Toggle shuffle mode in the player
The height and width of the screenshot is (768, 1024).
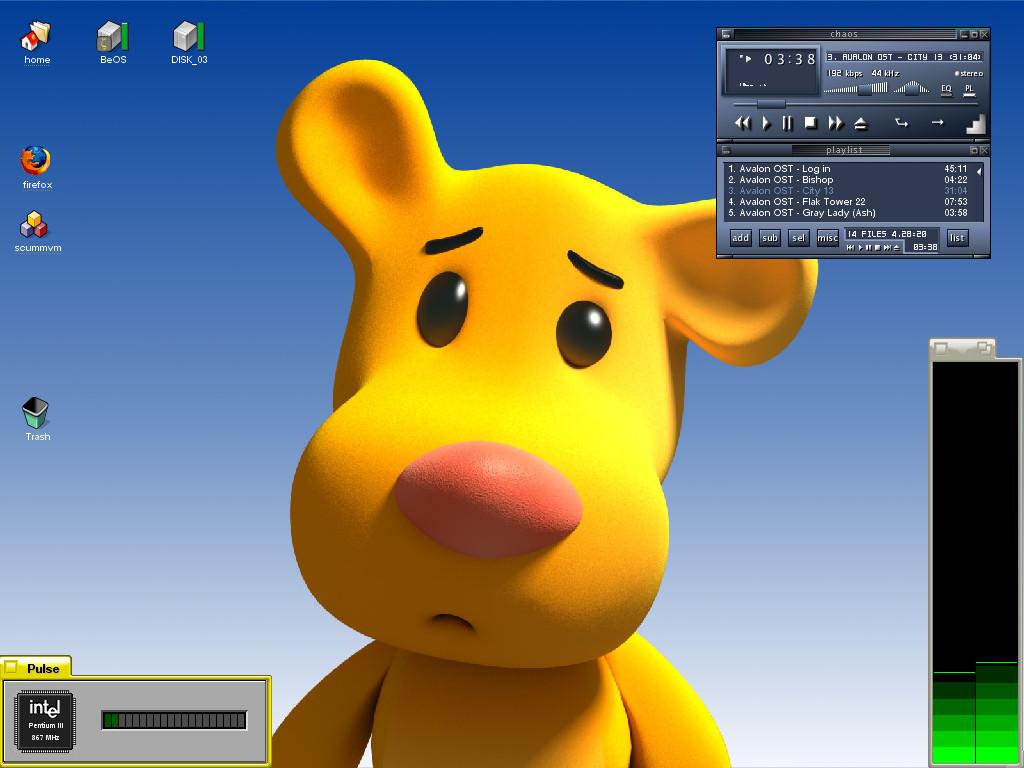[901, 122]
